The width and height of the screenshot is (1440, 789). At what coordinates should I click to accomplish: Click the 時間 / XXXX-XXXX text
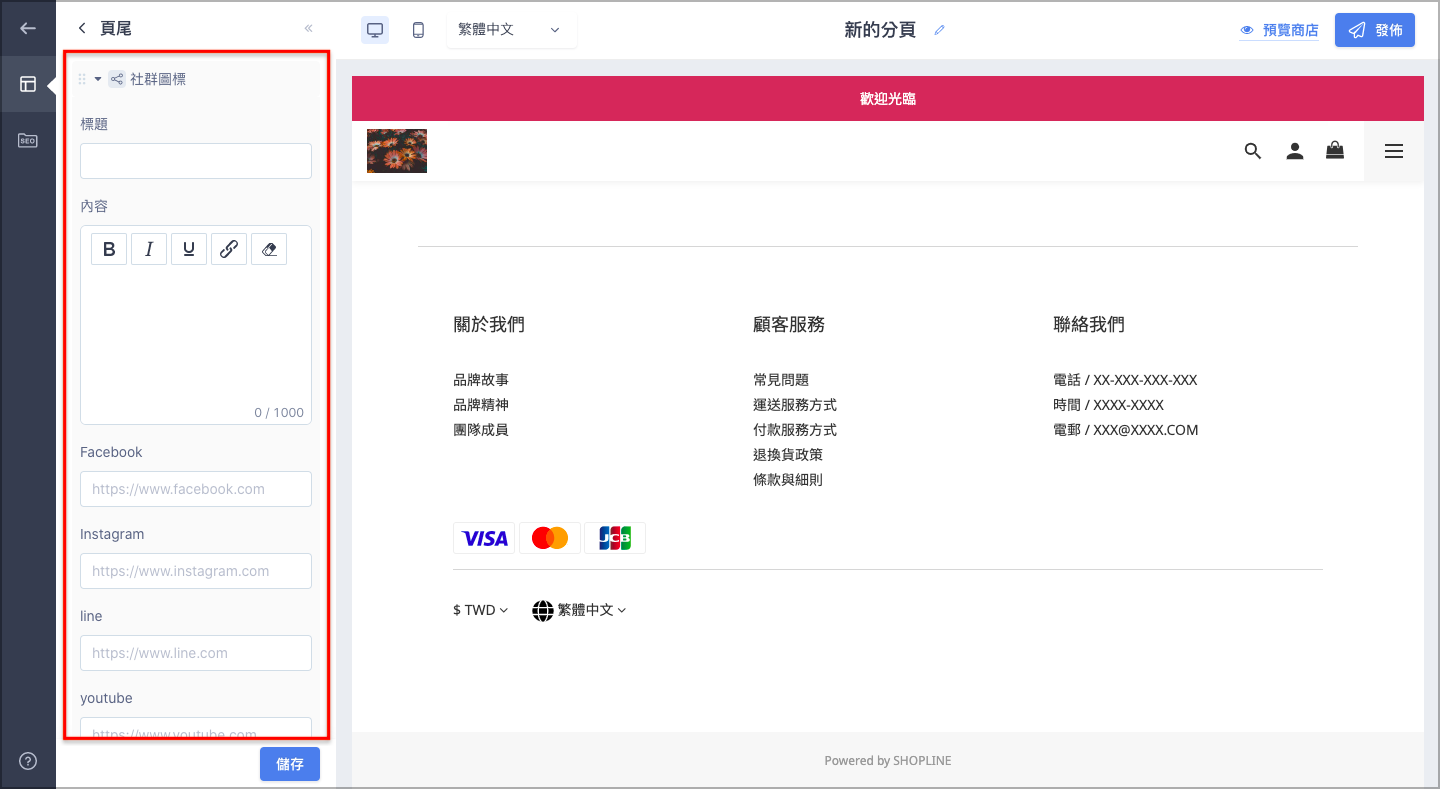[x=1108, y=405]
